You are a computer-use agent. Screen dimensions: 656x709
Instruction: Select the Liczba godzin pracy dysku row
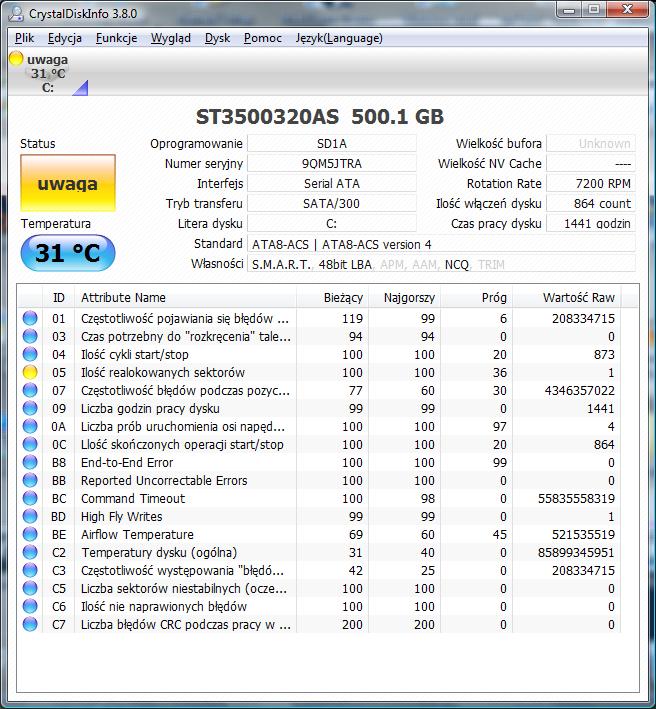pos(320,408)
